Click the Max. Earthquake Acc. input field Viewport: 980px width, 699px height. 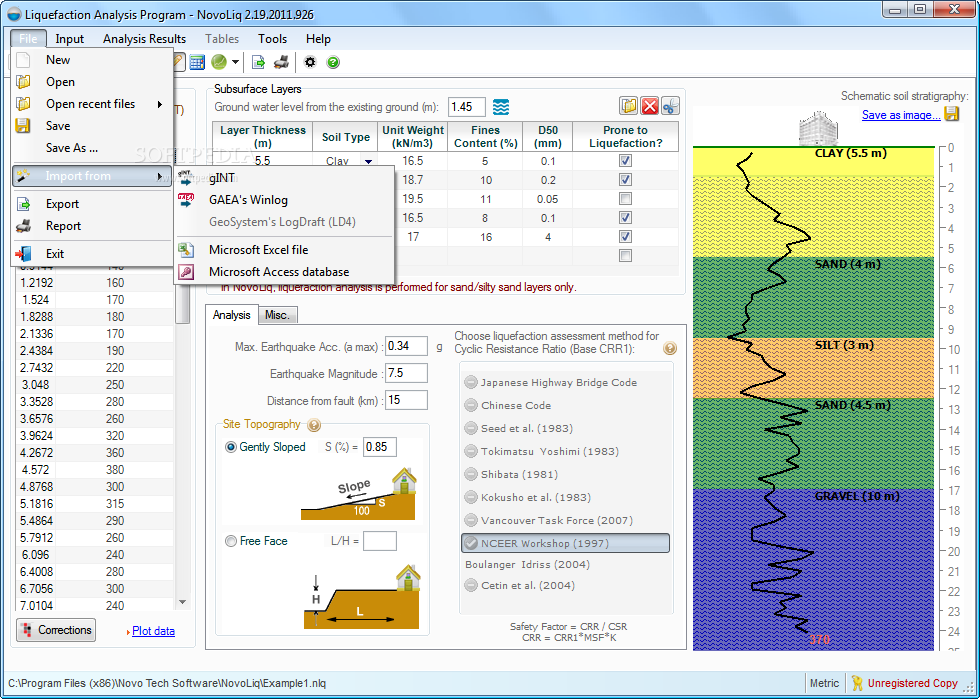[x=406, y=346]
